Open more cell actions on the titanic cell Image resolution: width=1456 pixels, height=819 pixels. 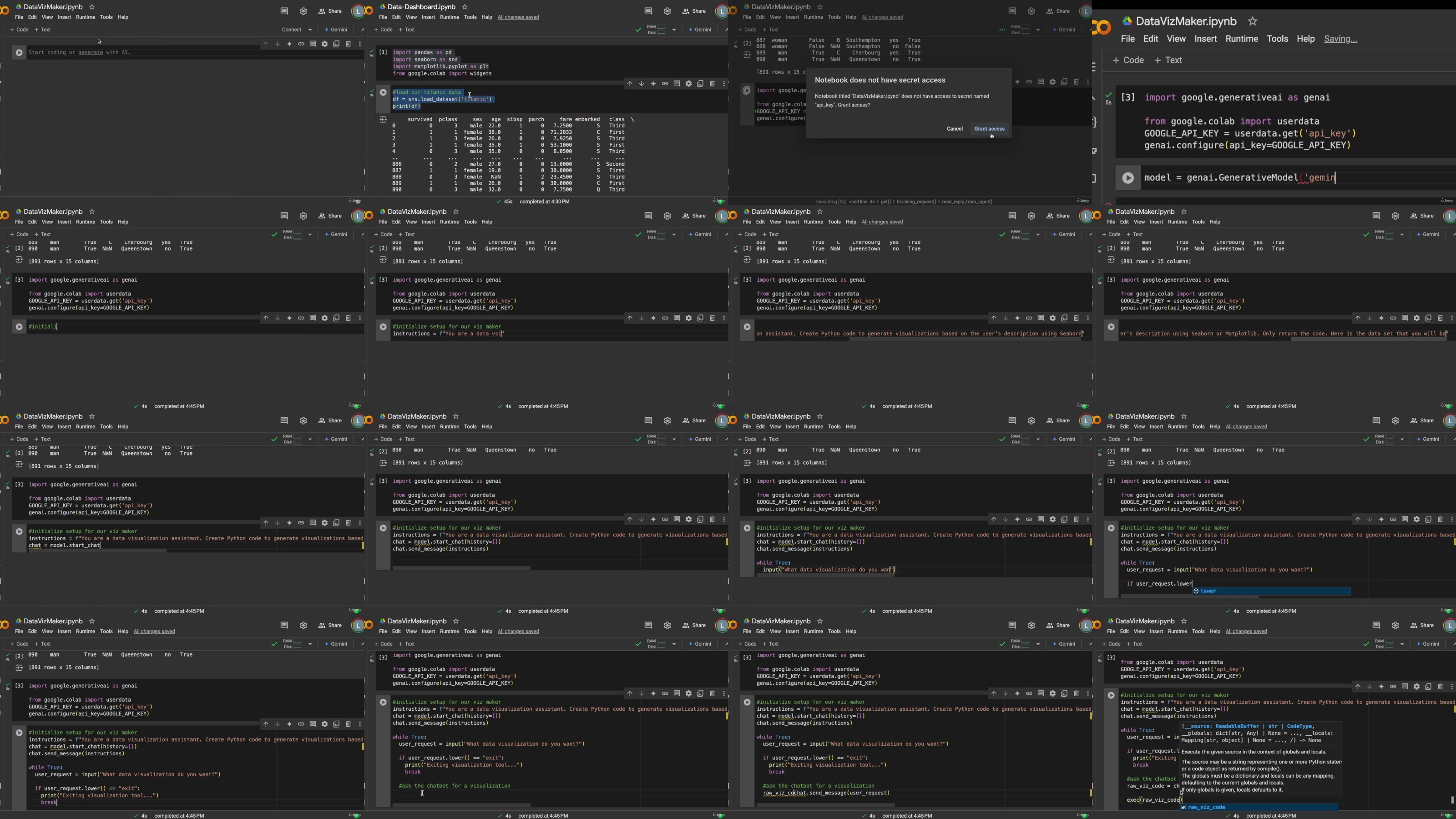tap(724, 84)
